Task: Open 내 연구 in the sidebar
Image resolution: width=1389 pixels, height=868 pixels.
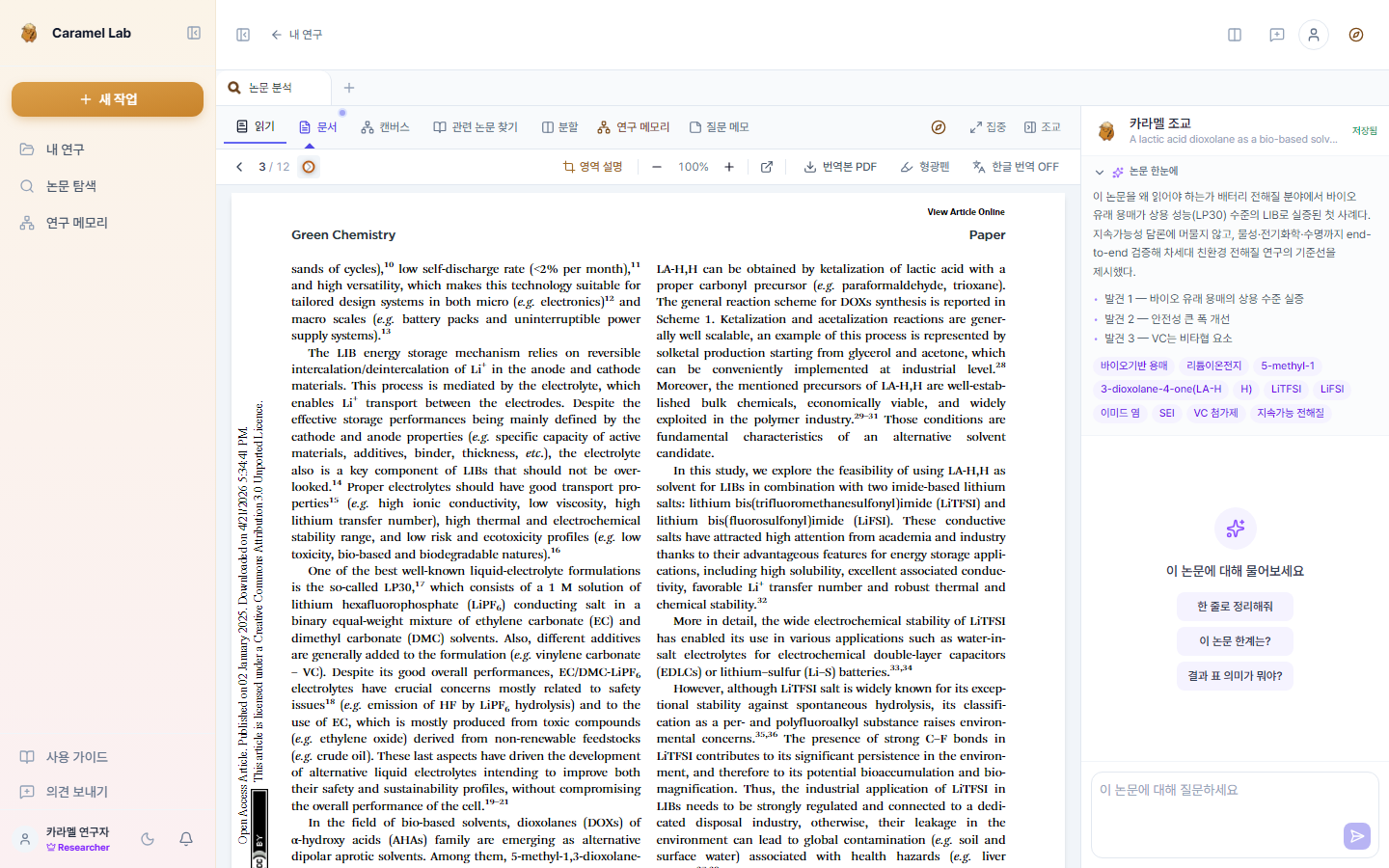Action: point(107,149)
